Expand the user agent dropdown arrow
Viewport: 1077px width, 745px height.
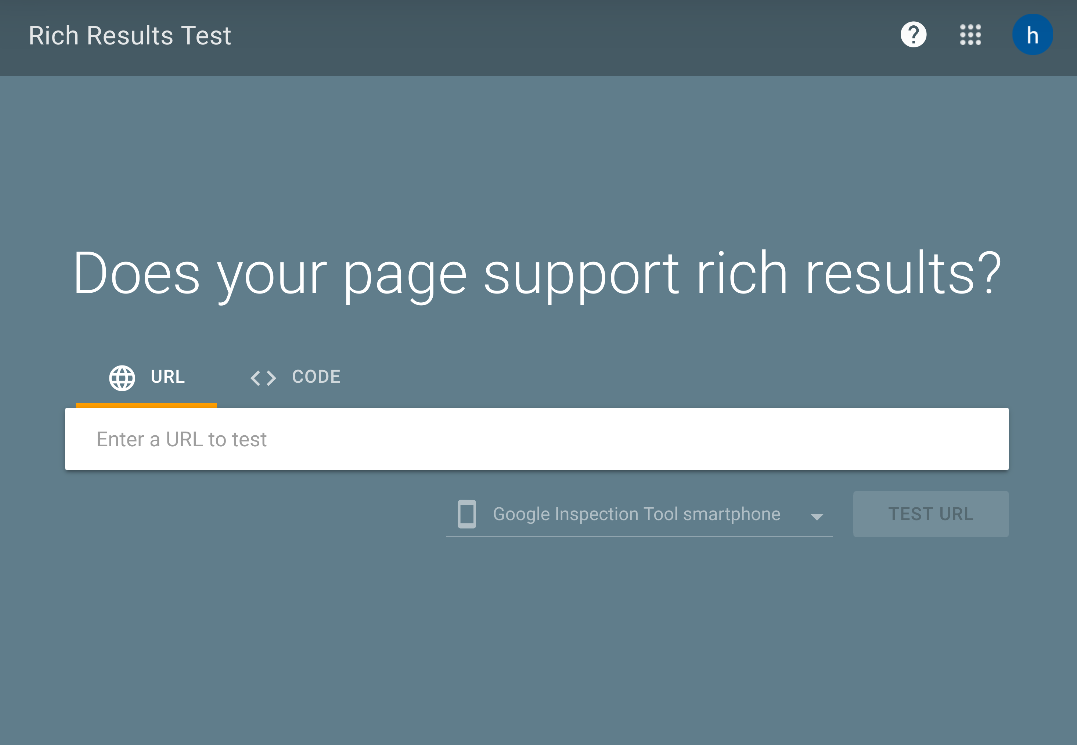[816, 516]
